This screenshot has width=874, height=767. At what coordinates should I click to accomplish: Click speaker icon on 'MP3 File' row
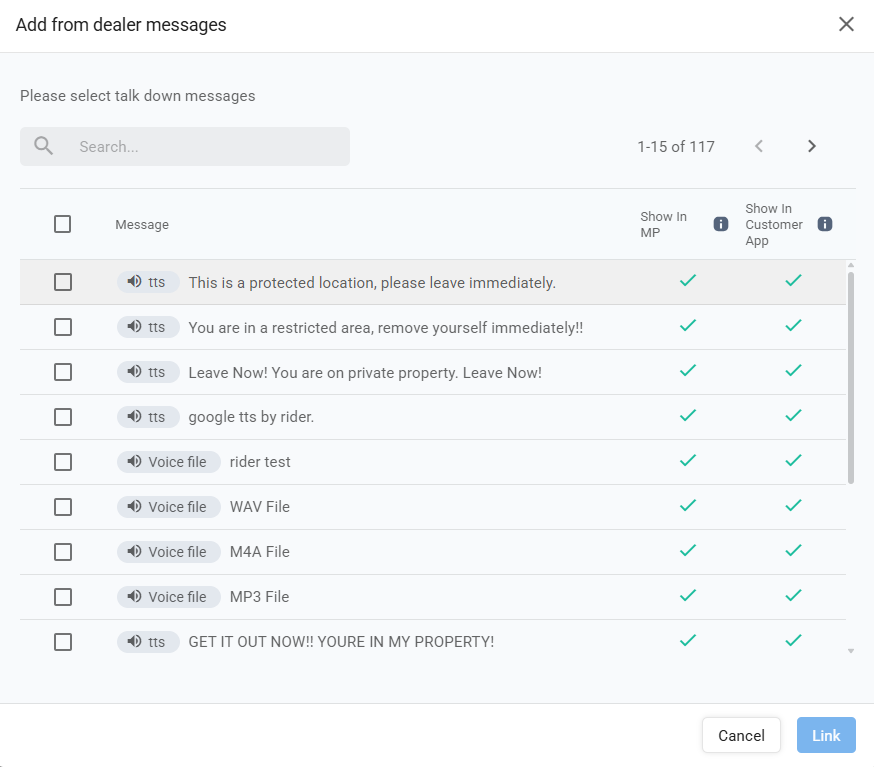coord(134,597)
